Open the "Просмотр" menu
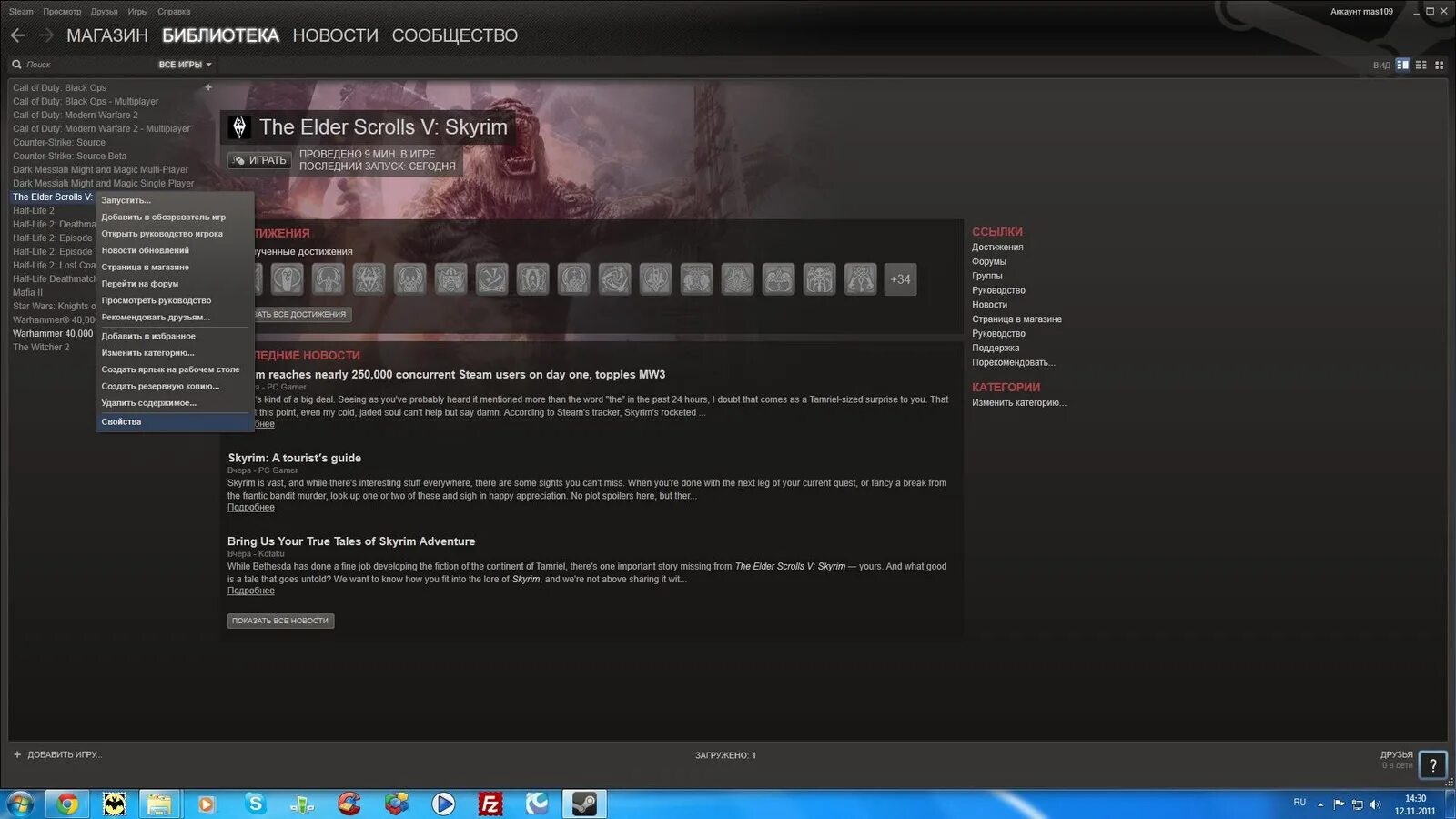This screenshot has width=1456, height=819. coord(62,12)
